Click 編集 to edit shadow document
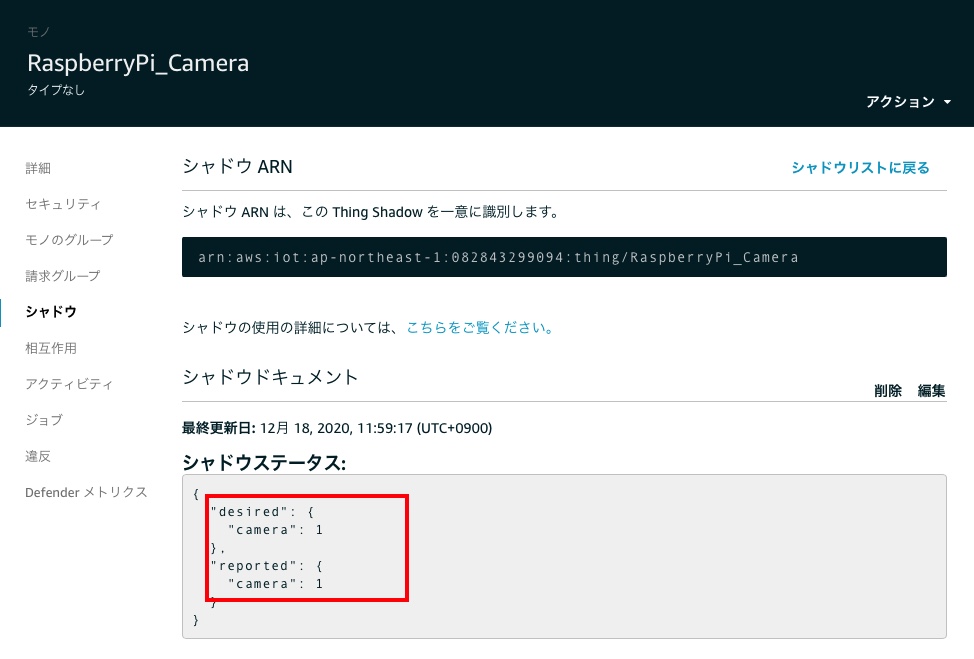 point(931,391)
